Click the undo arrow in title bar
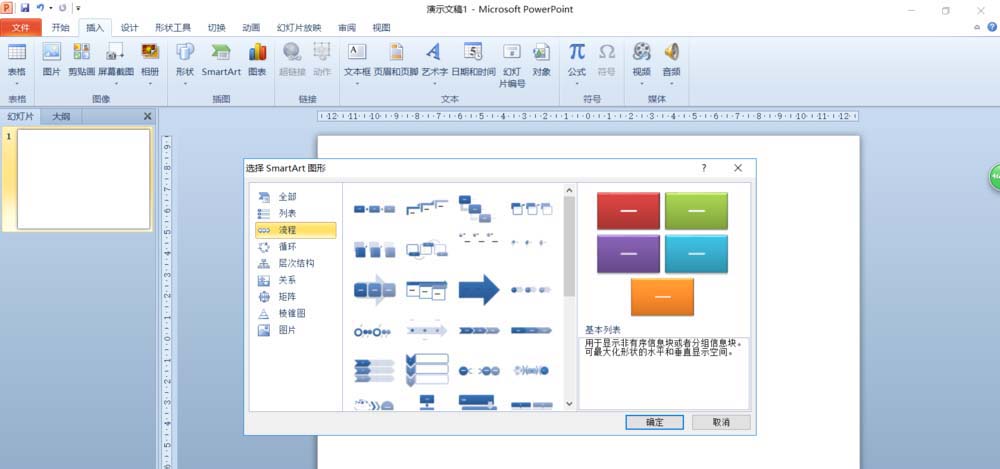Viewport: 1000px width, 469px height. pyautogui.click(x=40, y=8)
